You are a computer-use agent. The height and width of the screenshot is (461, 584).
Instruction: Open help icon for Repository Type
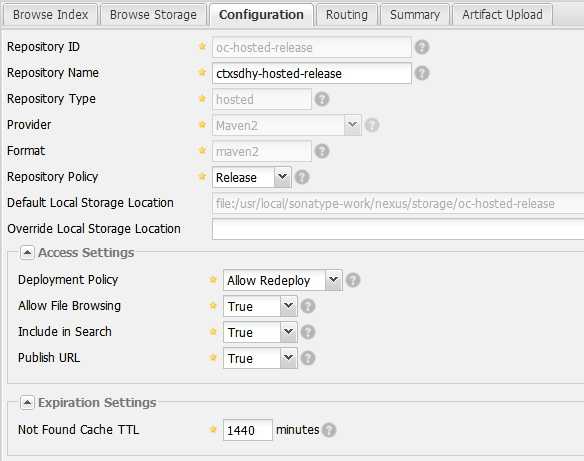click(x=322, y=99)
